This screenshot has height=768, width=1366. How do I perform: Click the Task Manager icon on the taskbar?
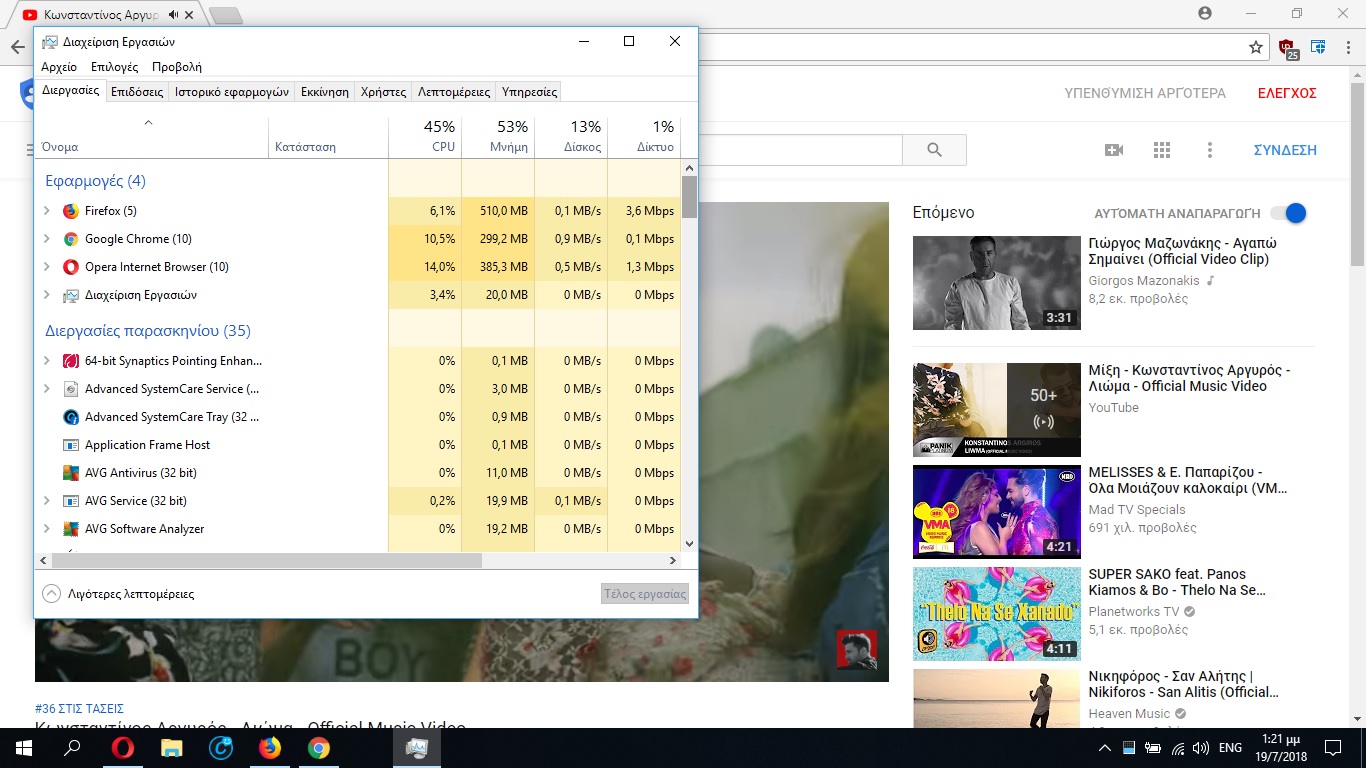pyautogui.click(x=417, y=748)
